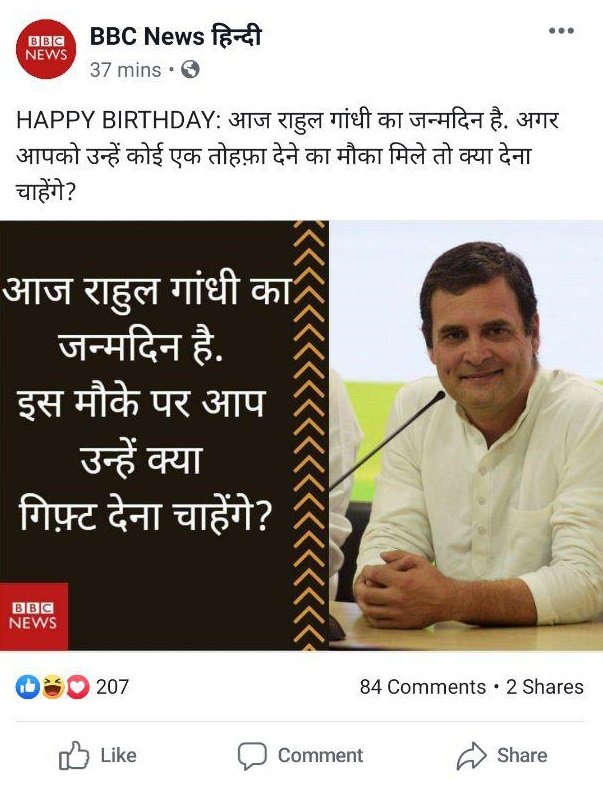Click the Share button label

tap(522, 755)
